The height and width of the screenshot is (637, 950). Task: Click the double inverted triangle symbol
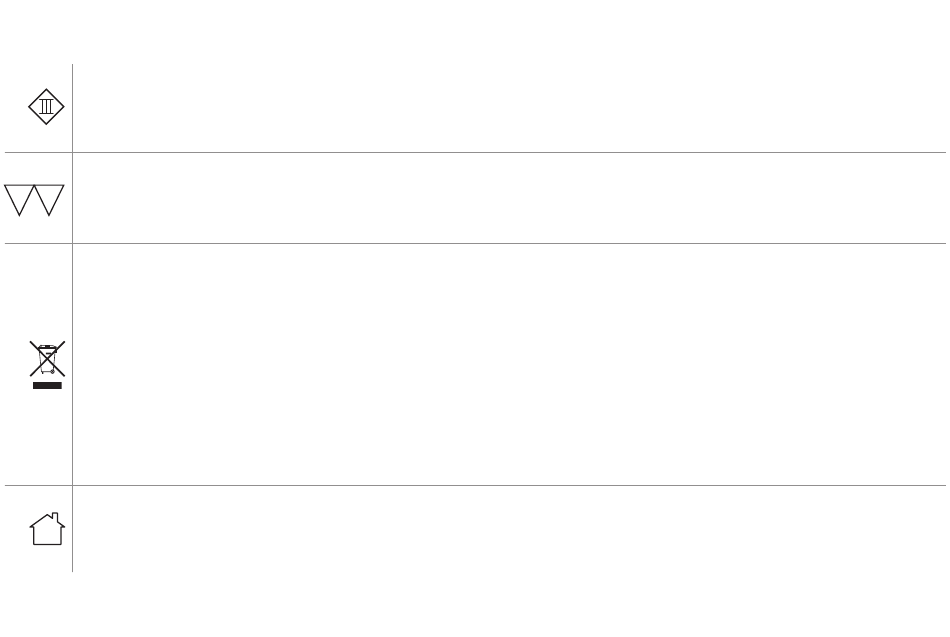[x=34, y=200]
